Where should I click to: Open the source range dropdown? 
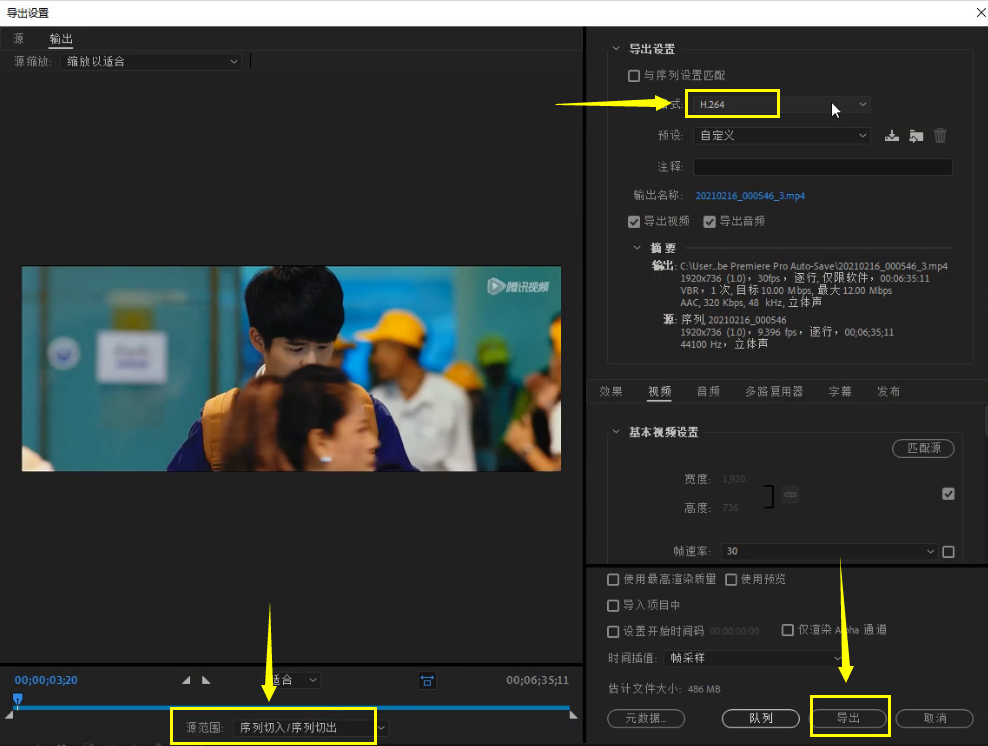[311, 728]
